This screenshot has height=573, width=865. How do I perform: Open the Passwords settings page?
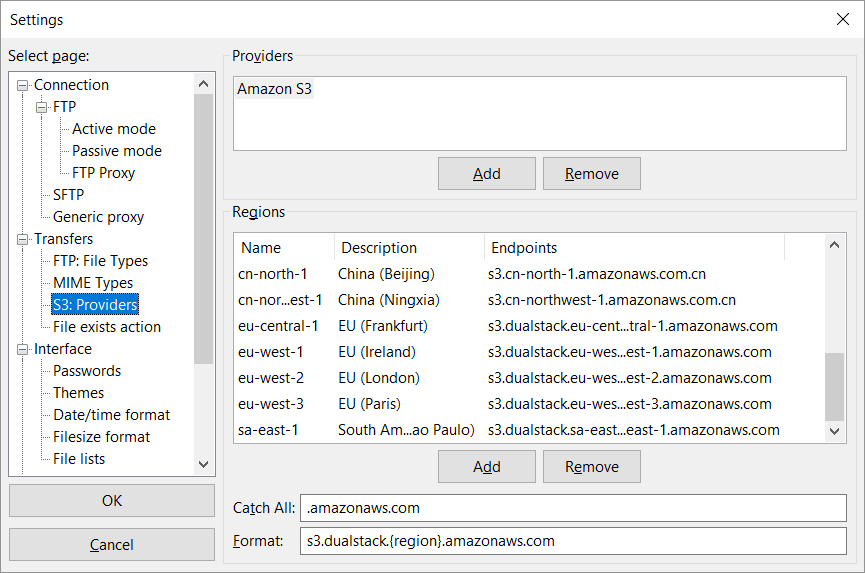point(87,371)
